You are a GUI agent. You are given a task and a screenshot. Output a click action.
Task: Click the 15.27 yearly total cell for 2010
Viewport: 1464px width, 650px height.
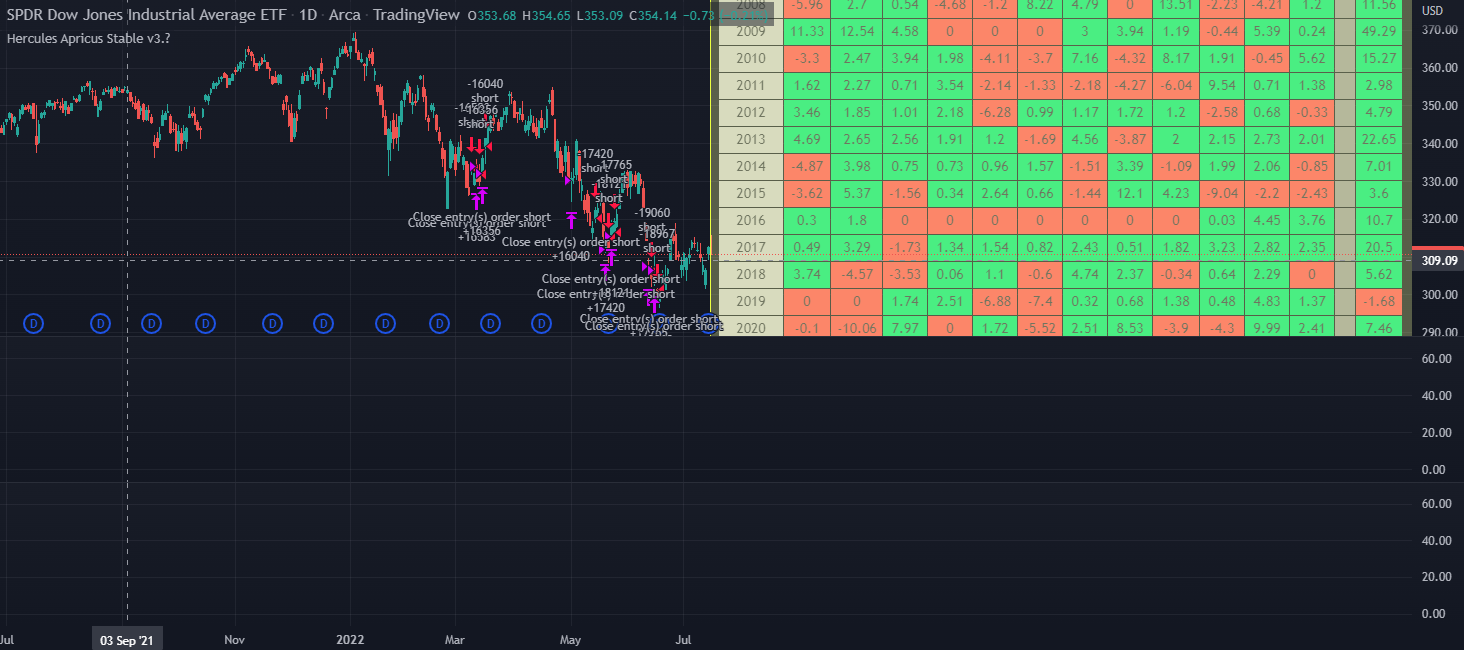point(1378,58)
